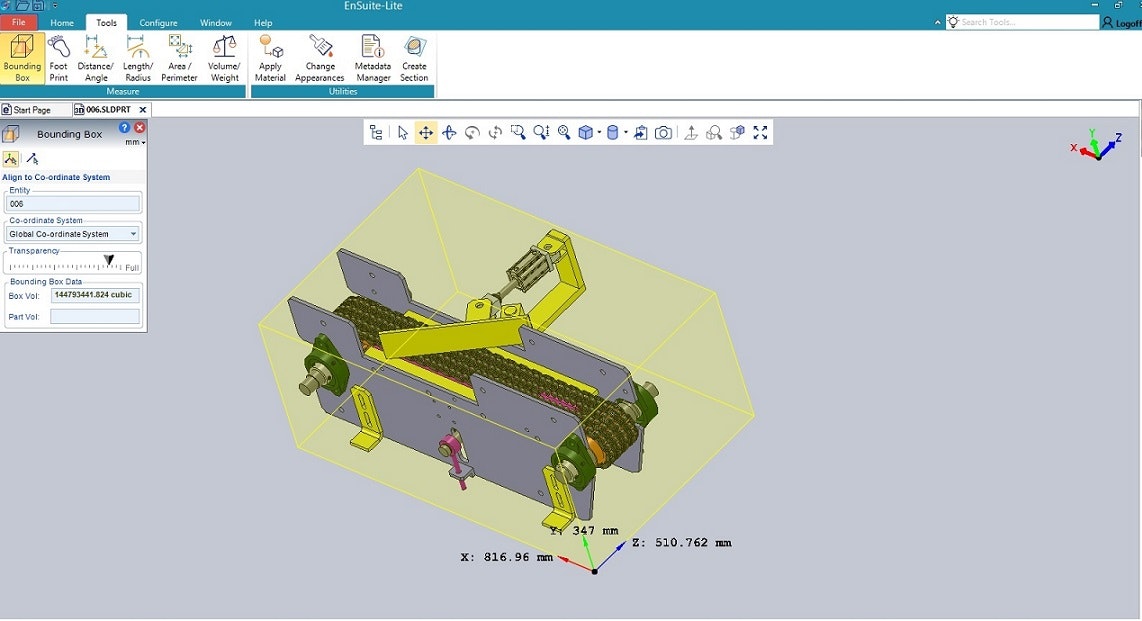Click Apply Material in Utilities
1142x621 pixels.
(270, 58)
